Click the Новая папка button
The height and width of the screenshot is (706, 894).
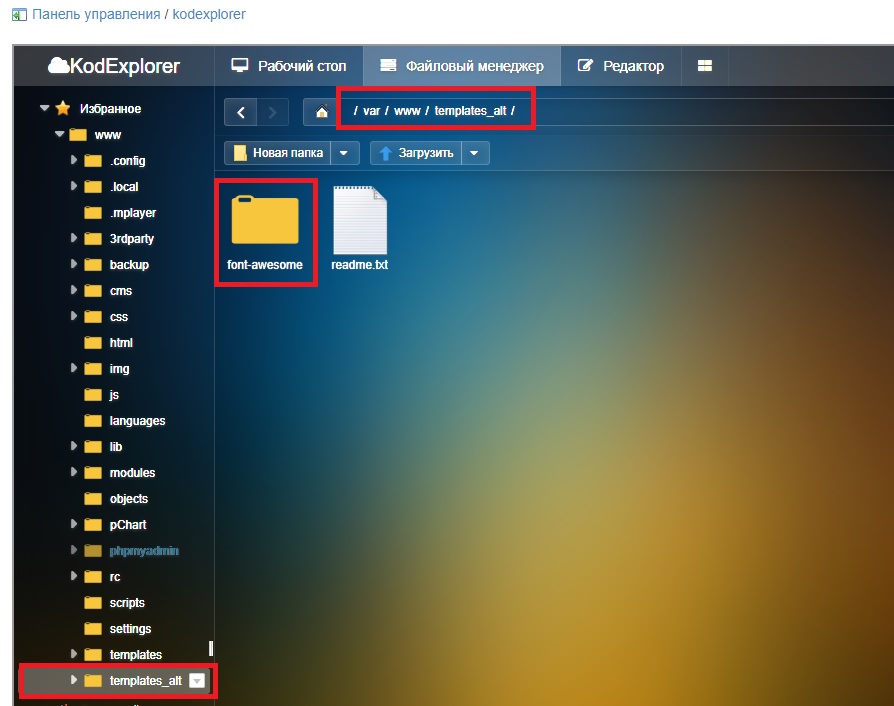278,153
